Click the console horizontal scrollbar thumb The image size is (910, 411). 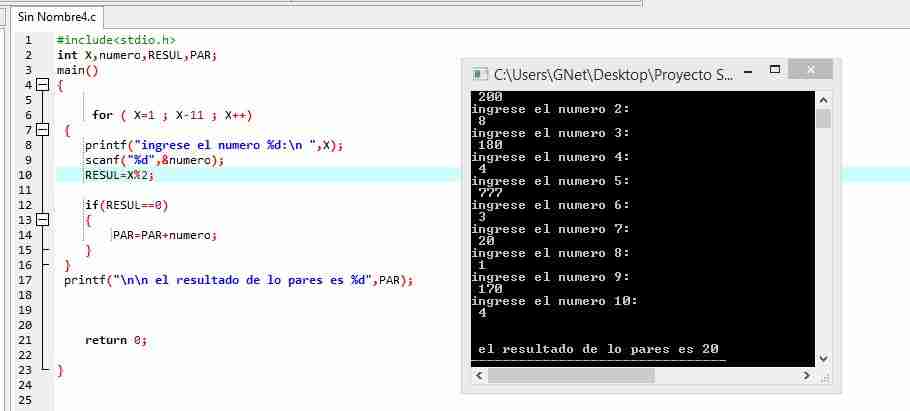pos(571,376)
